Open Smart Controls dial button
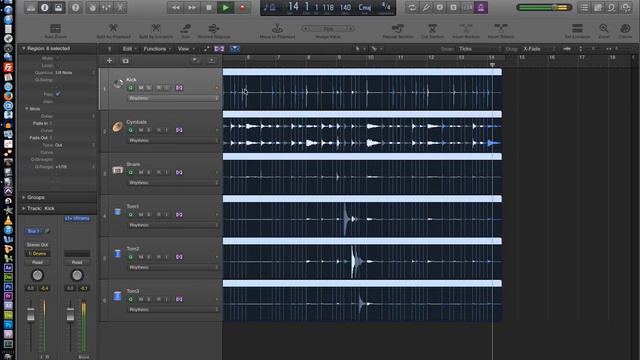 [92, 7]
